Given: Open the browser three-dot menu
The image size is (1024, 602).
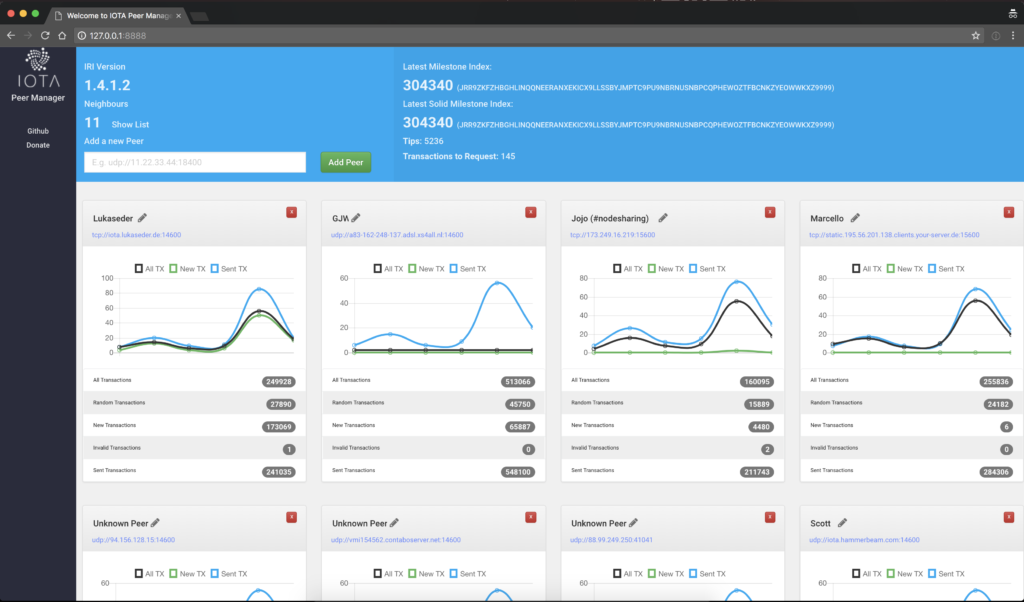Looking at the screenshot, I should coord(1013,36).
